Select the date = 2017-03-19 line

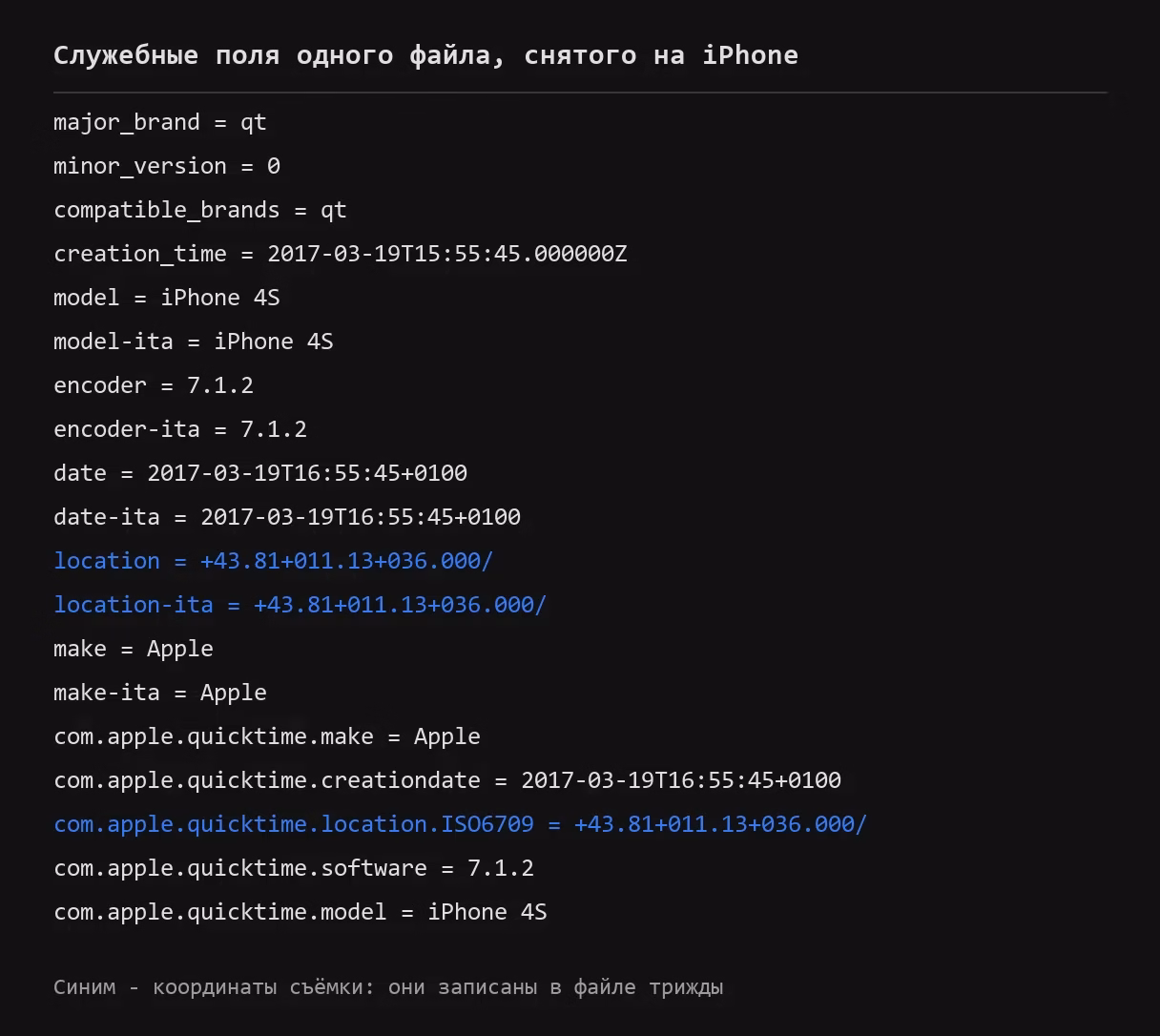(260, 473)
